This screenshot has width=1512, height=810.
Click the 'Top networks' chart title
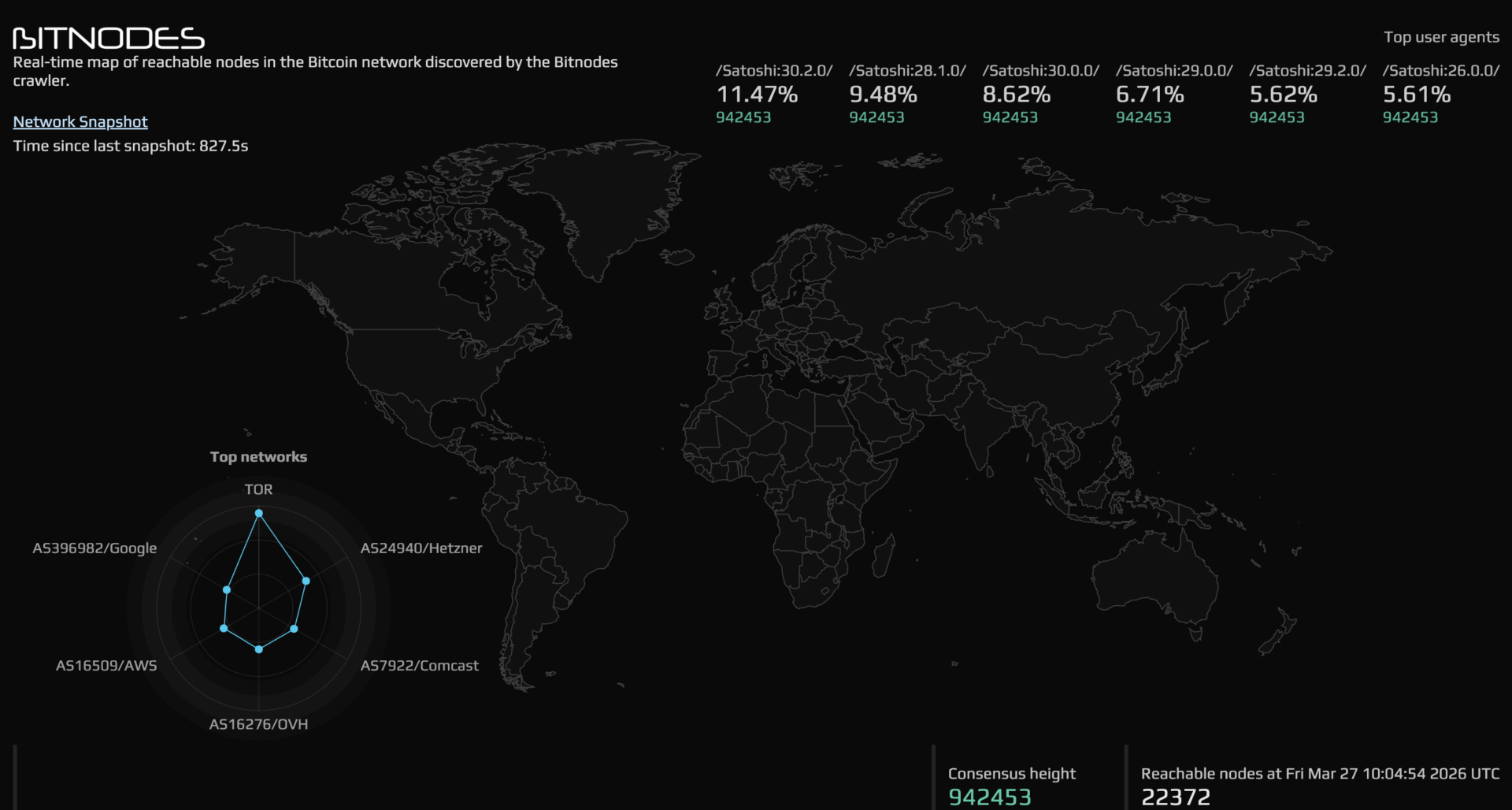(258, 457)
